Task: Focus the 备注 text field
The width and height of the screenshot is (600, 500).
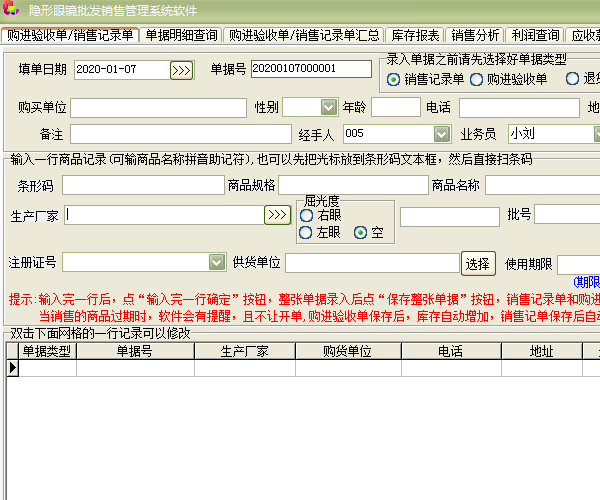Action: click(x=181, y=134)
